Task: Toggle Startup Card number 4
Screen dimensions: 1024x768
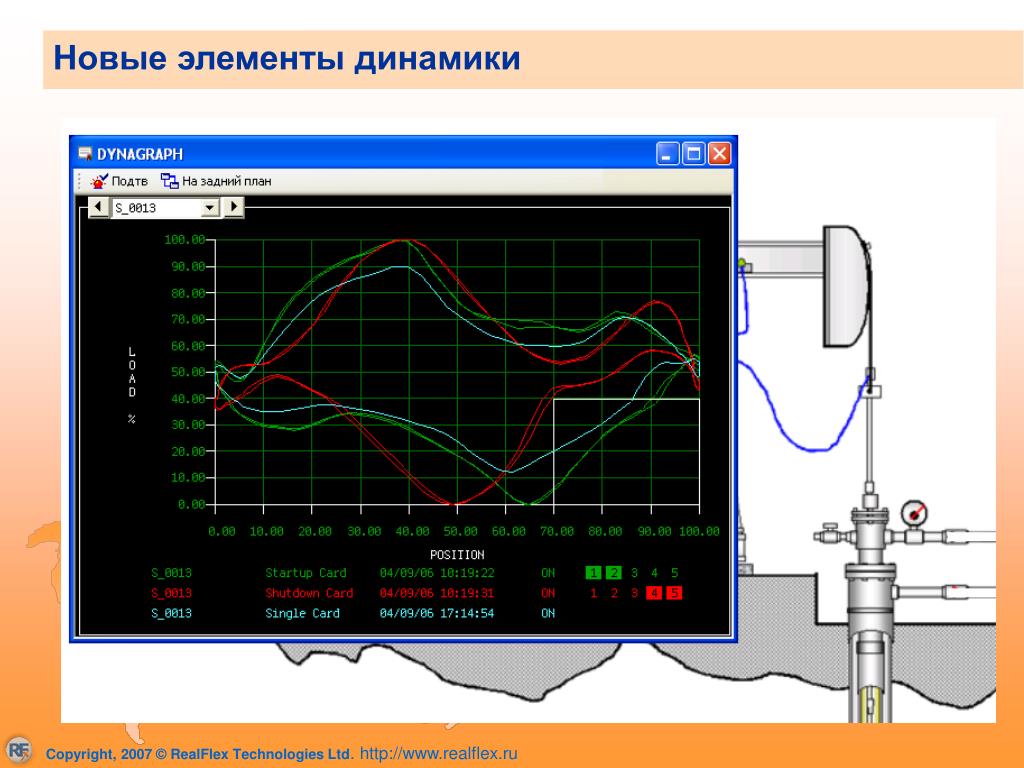Action: [654, 573]
